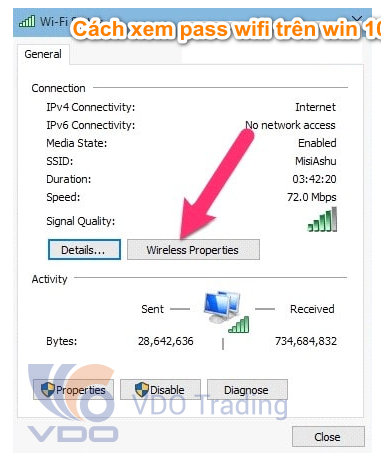The height and width of the screenshot is (461, 381).
Task: Click the Duration value 03:42:20
Action: 314,179
